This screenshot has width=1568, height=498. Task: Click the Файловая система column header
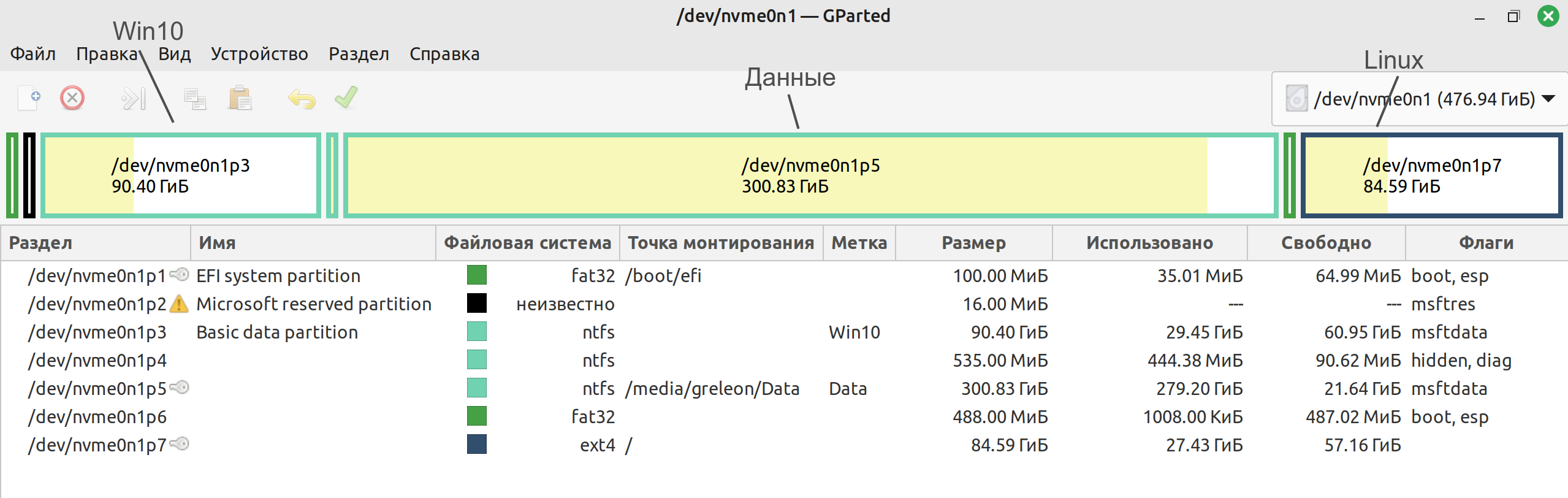(528, 243)
